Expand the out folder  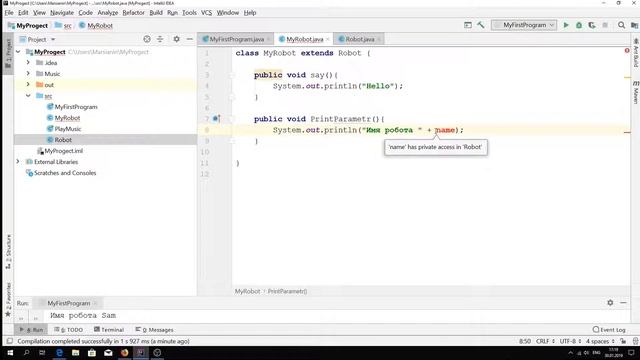[x=28, y=84]
